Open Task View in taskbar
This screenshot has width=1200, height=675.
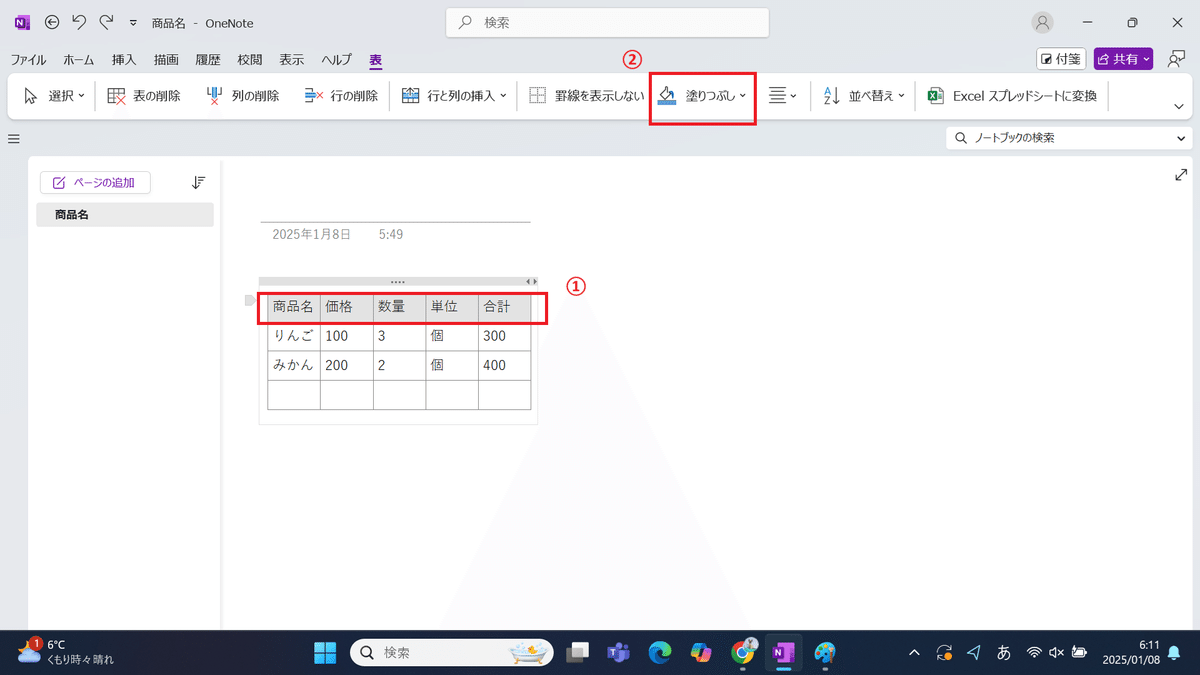(577, 652)
